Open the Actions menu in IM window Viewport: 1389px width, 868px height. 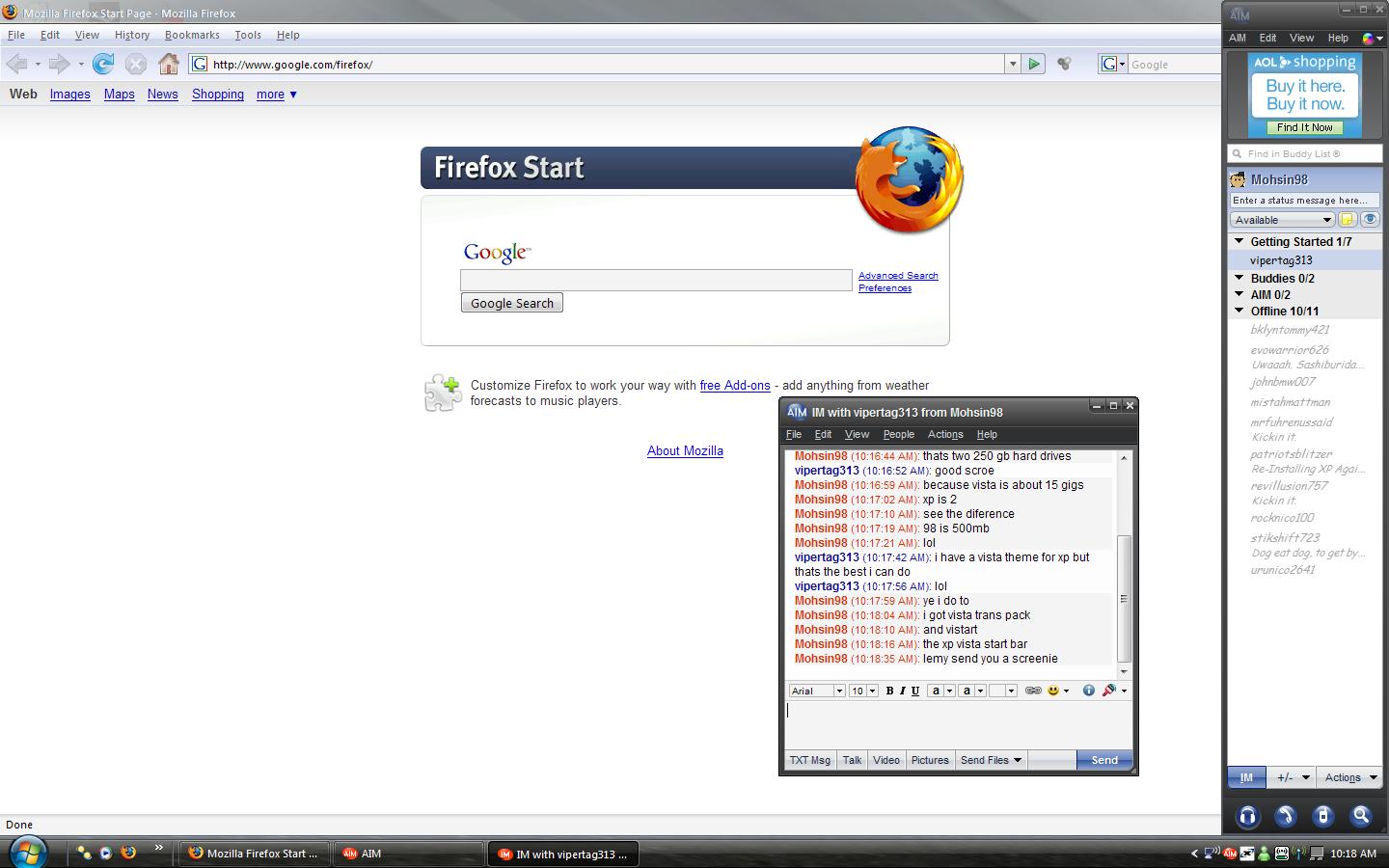(x=945, y=435)
